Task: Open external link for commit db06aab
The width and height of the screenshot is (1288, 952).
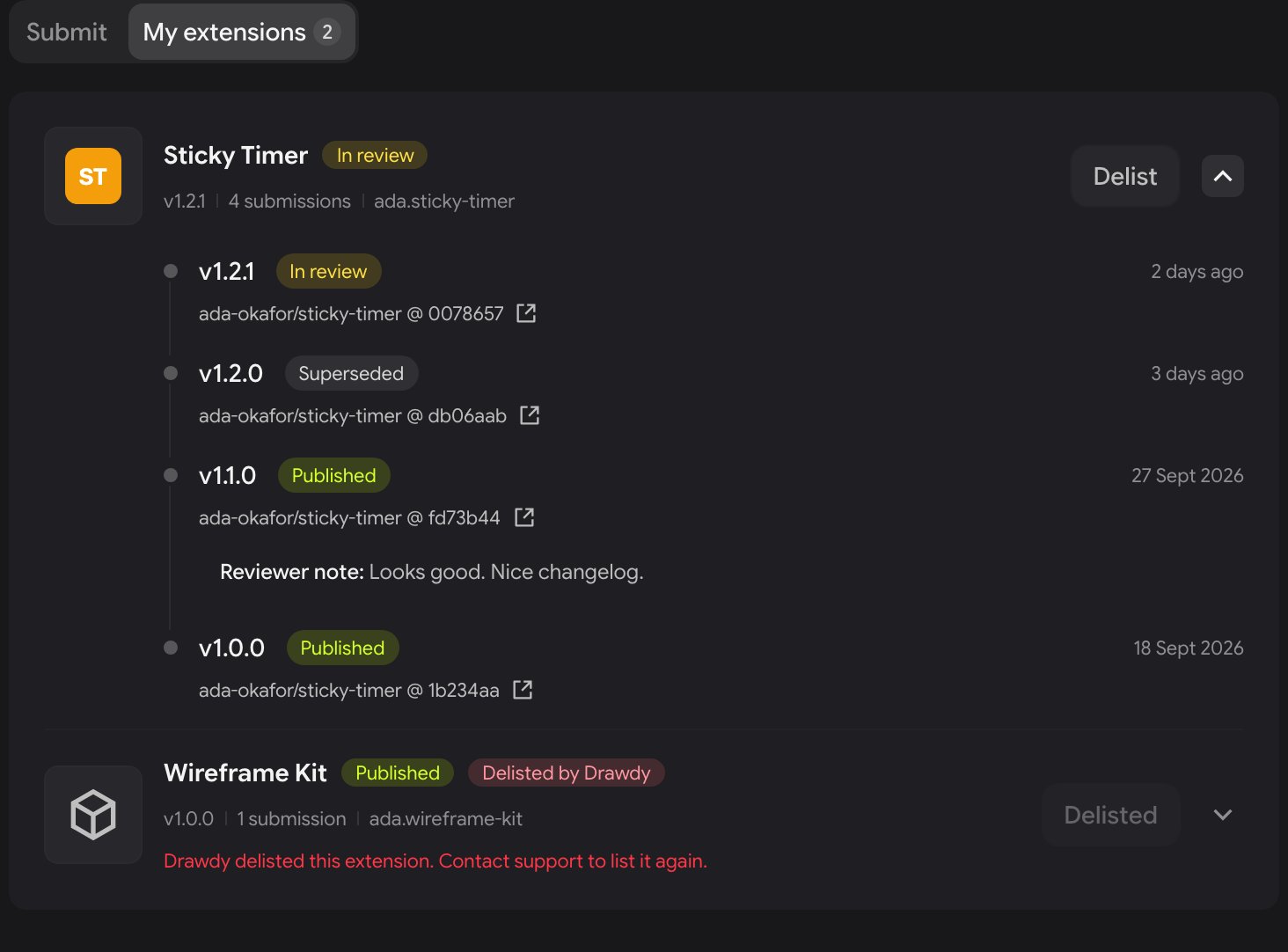Action: [530, 415]
